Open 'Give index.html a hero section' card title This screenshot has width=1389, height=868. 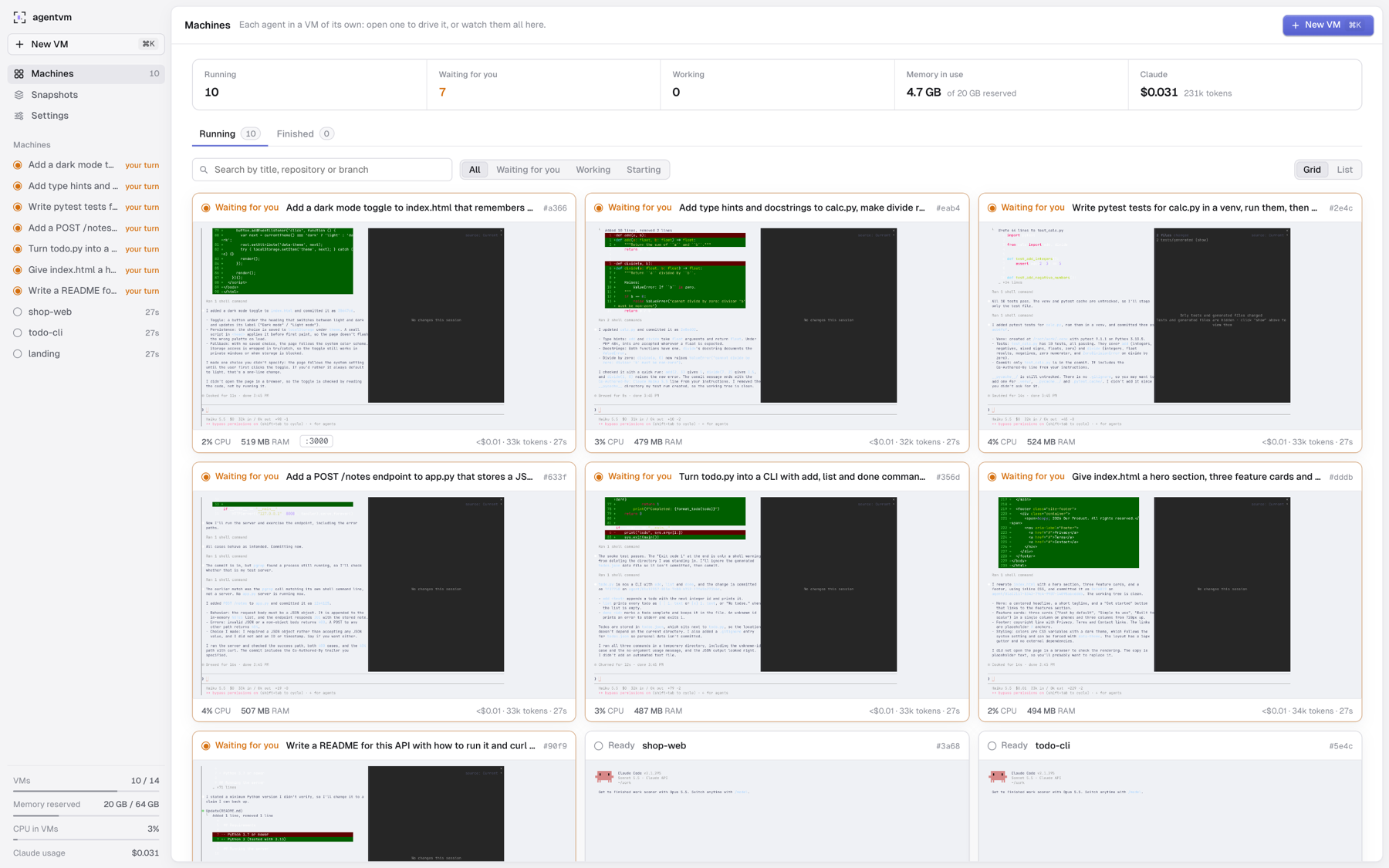pos(1195,477)
